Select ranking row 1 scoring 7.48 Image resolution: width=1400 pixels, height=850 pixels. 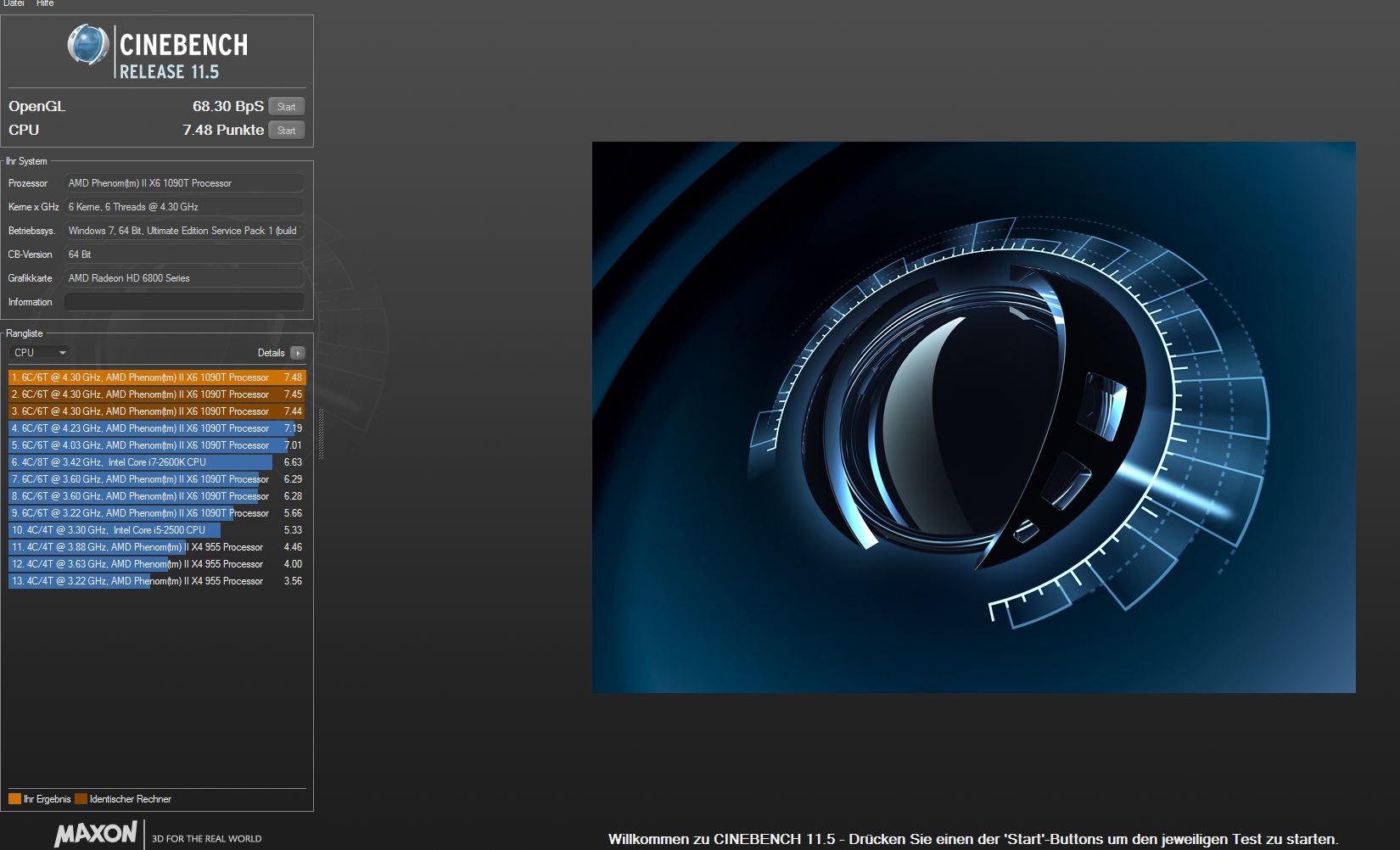click(x=157, y=377)
